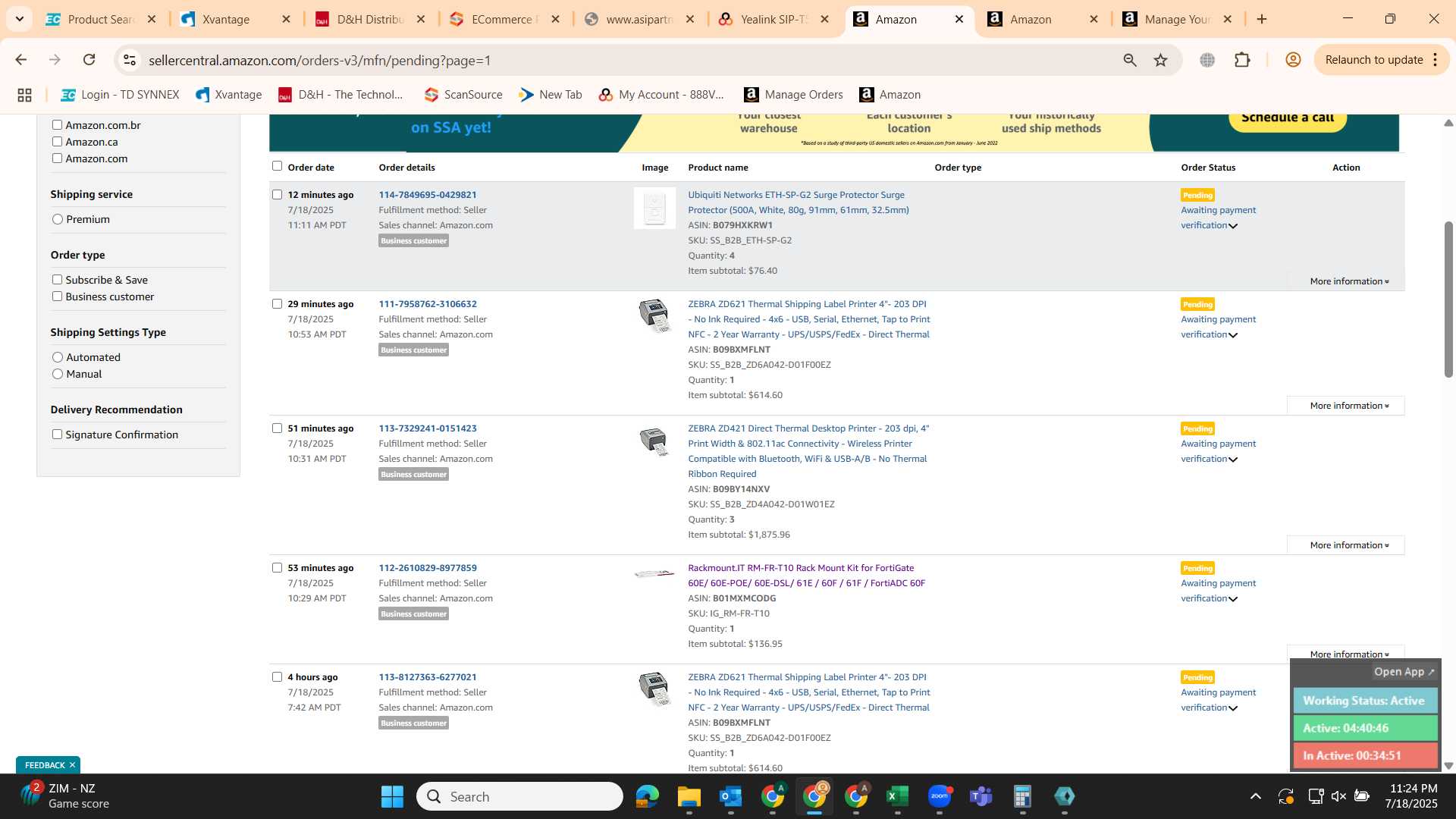The height and width of the screenshot is (819, 1456).
Task: Show hidden system tray icons
Action: (1256, 796)
